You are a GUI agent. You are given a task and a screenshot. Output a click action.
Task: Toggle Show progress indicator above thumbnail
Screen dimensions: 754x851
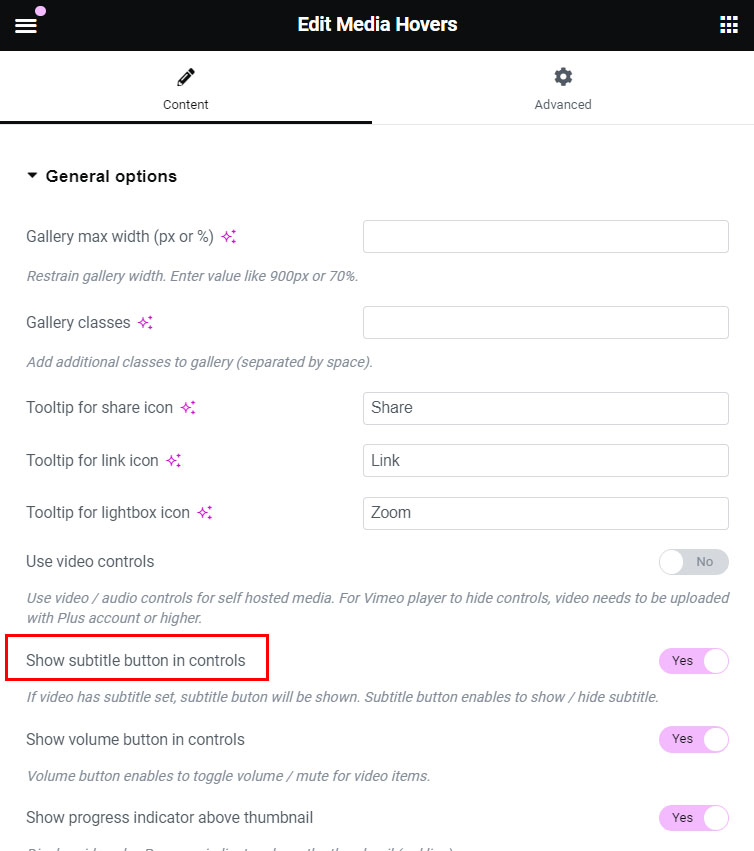pos(693,818)
